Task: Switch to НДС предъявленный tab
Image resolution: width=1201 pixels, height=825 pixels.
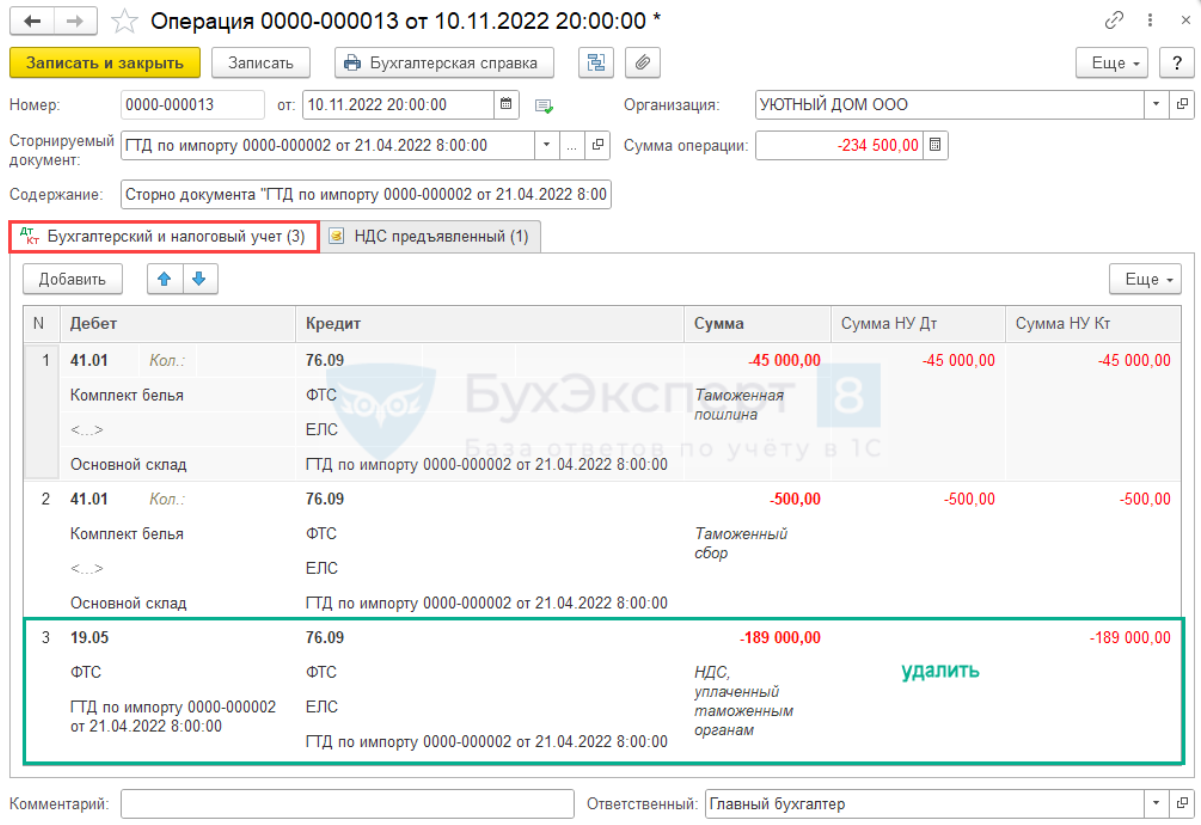Action: (431, 236)
